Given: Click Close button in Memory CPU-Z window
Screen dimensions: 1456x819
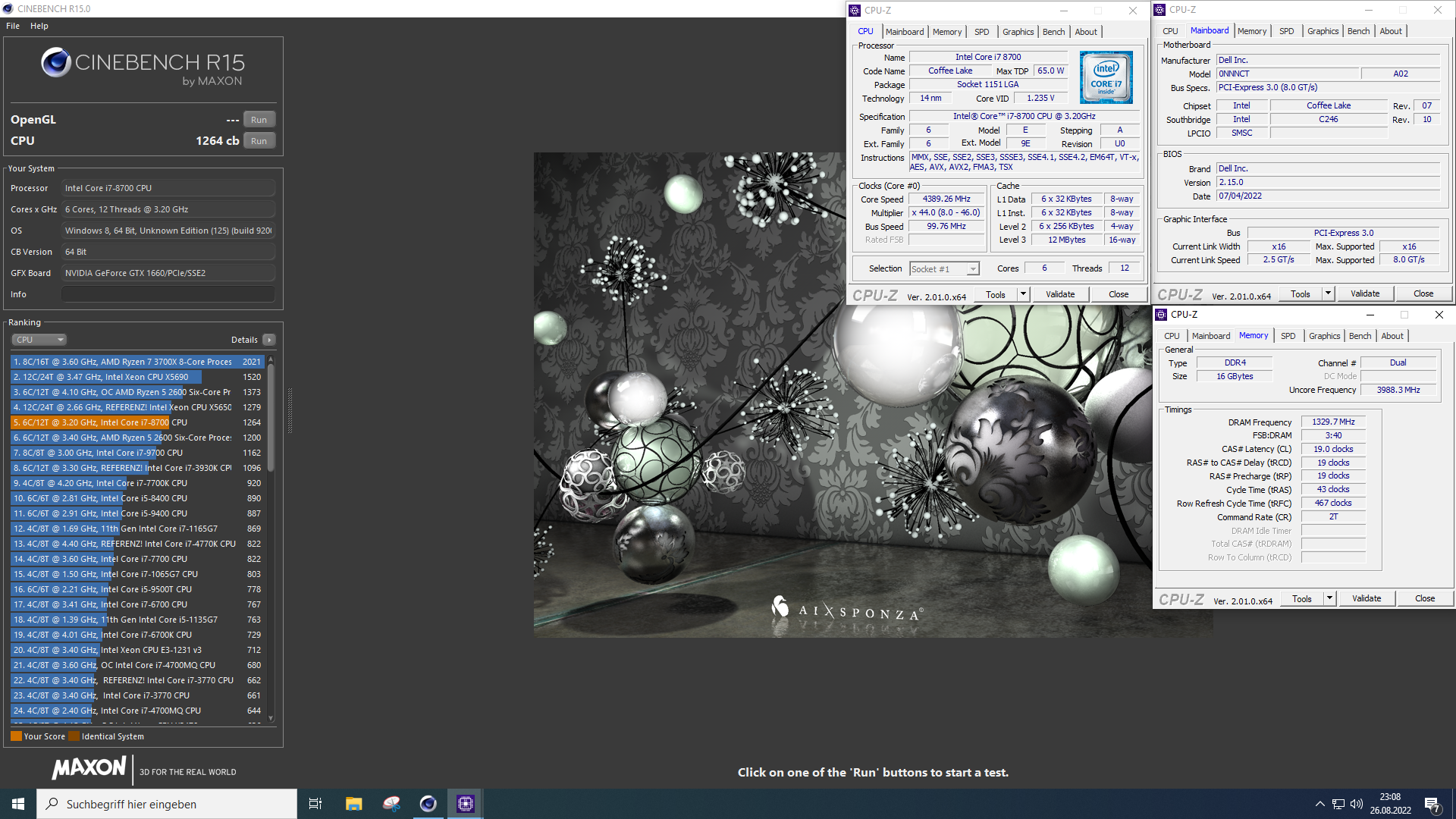Looking at the screenshot, I should tap(1425, 599).
